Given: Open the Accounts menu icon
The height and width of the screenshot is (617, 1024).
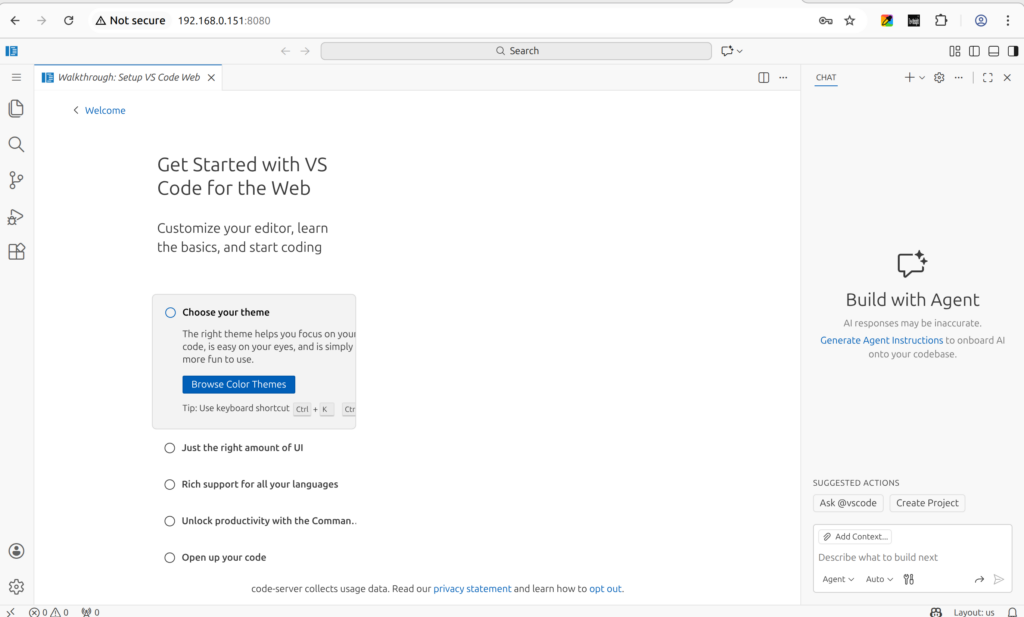Looking at the screenshot, I should pyautogui.click(x=16, y=551).
